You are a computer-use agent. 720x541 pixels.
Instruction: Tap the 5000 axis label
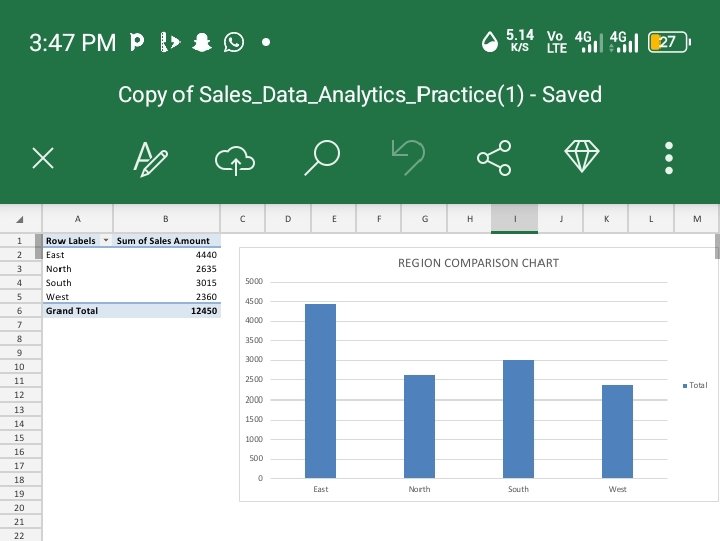[x=254, y=282]
